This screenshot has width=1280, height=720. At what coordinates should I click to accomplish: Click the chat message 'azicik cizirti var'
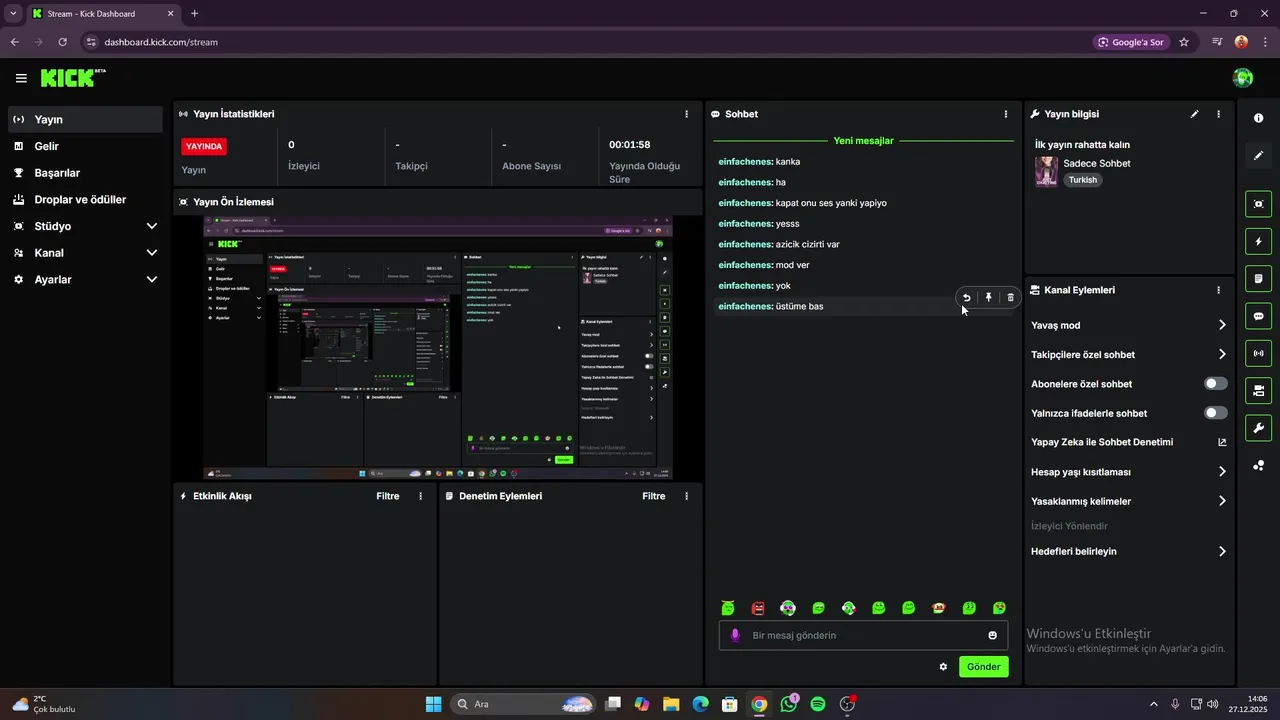tap(779, 244)
